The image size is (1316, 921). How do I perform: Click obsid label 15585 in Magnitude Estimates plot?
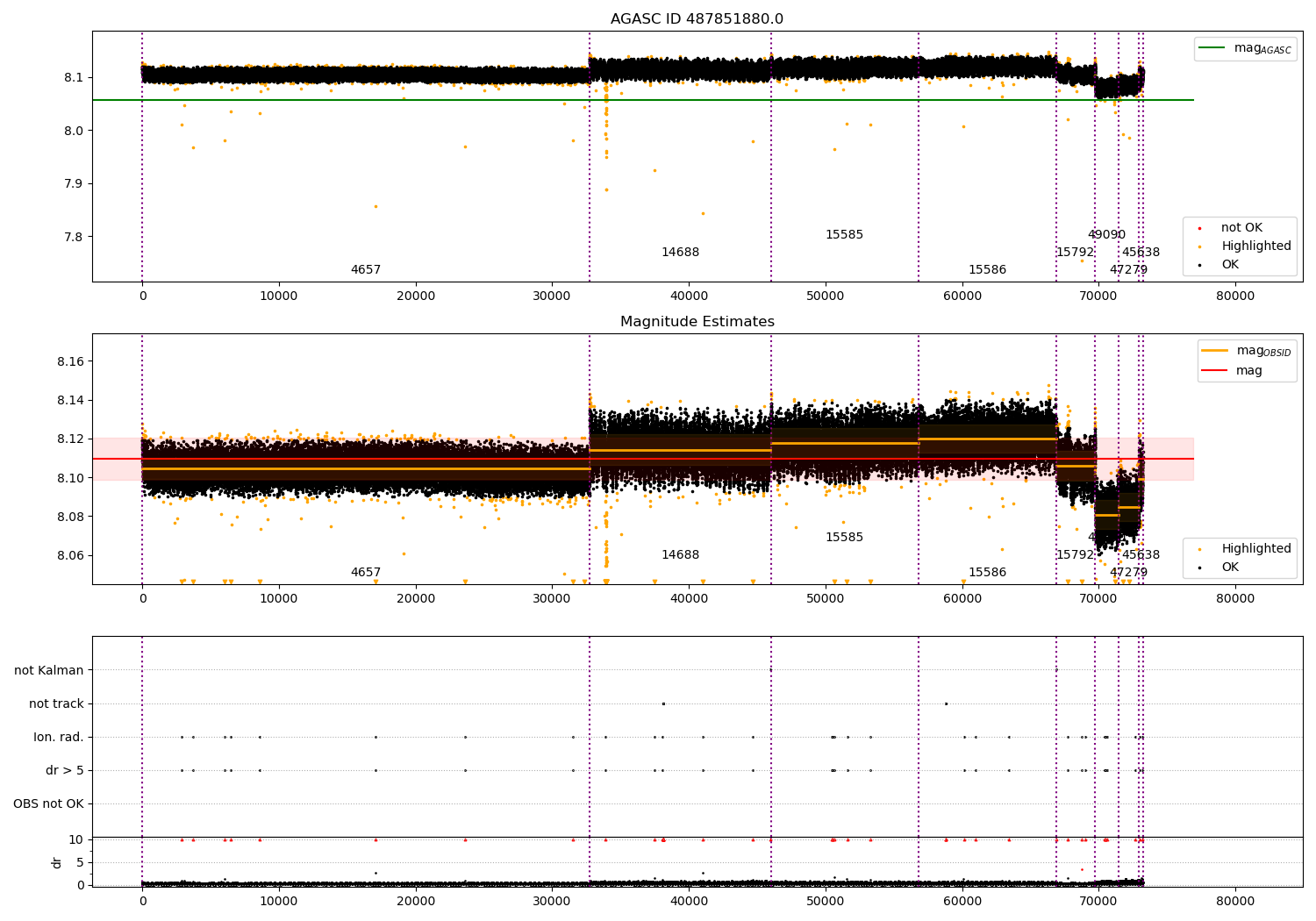[x=844, y=538]
